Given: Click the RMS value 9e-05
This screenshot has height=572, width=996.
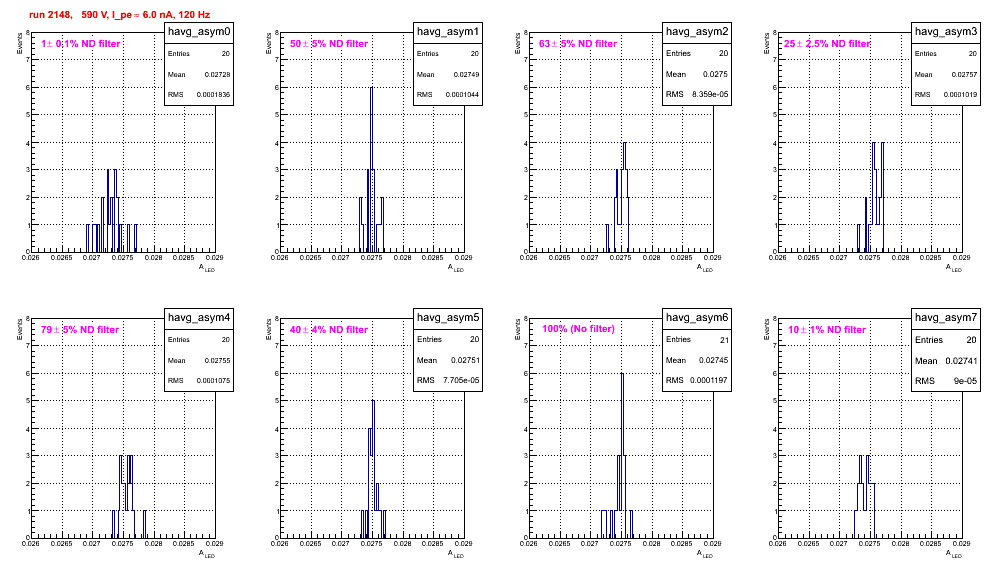Looking at the screenshot, I should pyautogui.click(x=966, y=381).
